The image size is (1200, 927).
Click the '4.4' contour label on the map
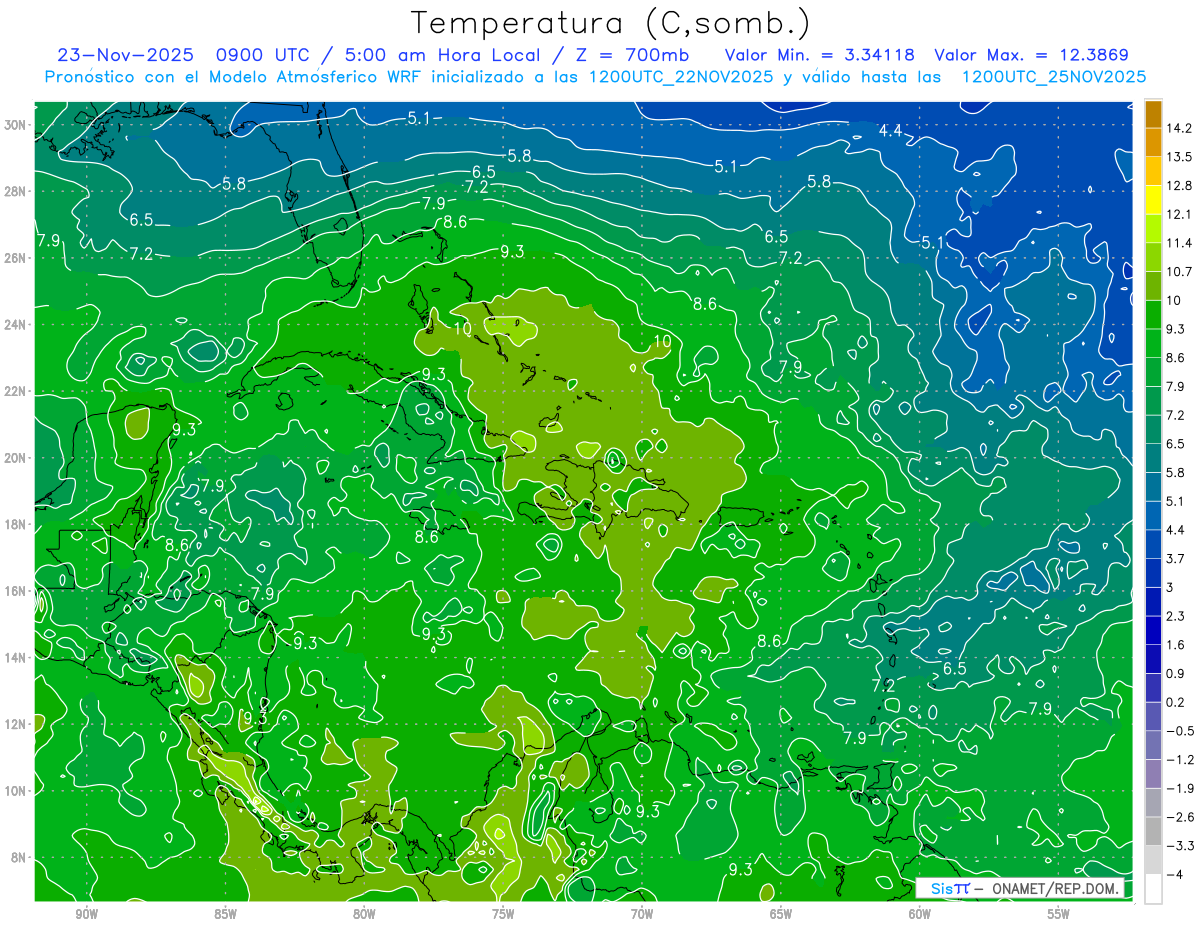pyautogui.click(x=891, y=131)
